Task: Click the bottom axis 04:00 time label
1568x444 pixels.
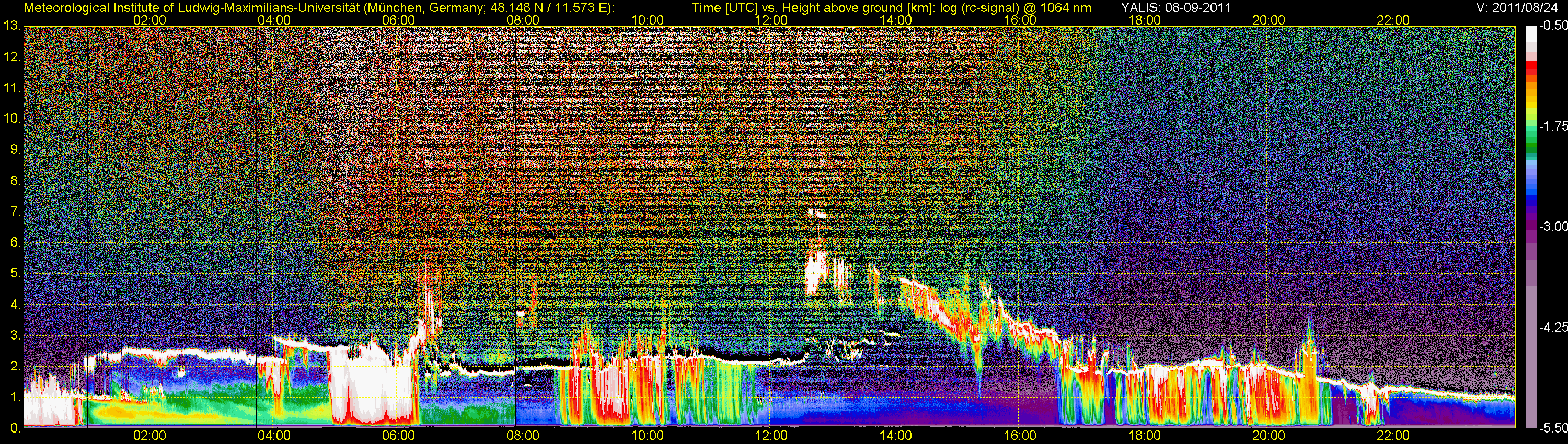Action: coord(274,436)
